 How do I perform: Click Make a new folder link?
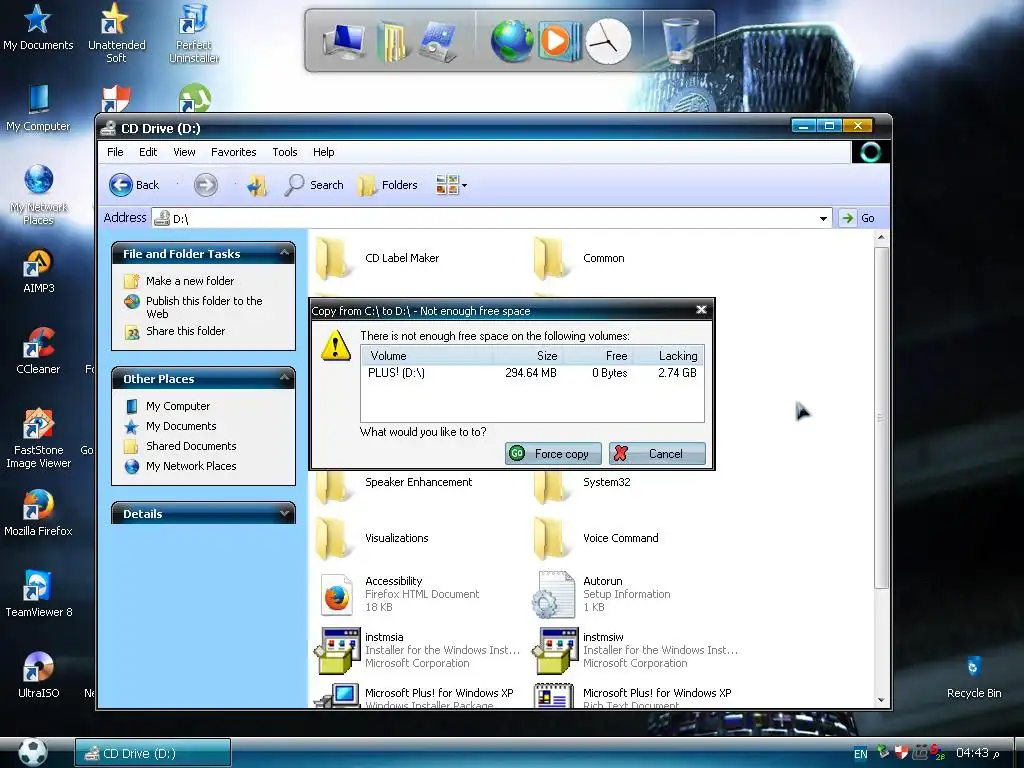pyautogui.click(x=190, y=281)
